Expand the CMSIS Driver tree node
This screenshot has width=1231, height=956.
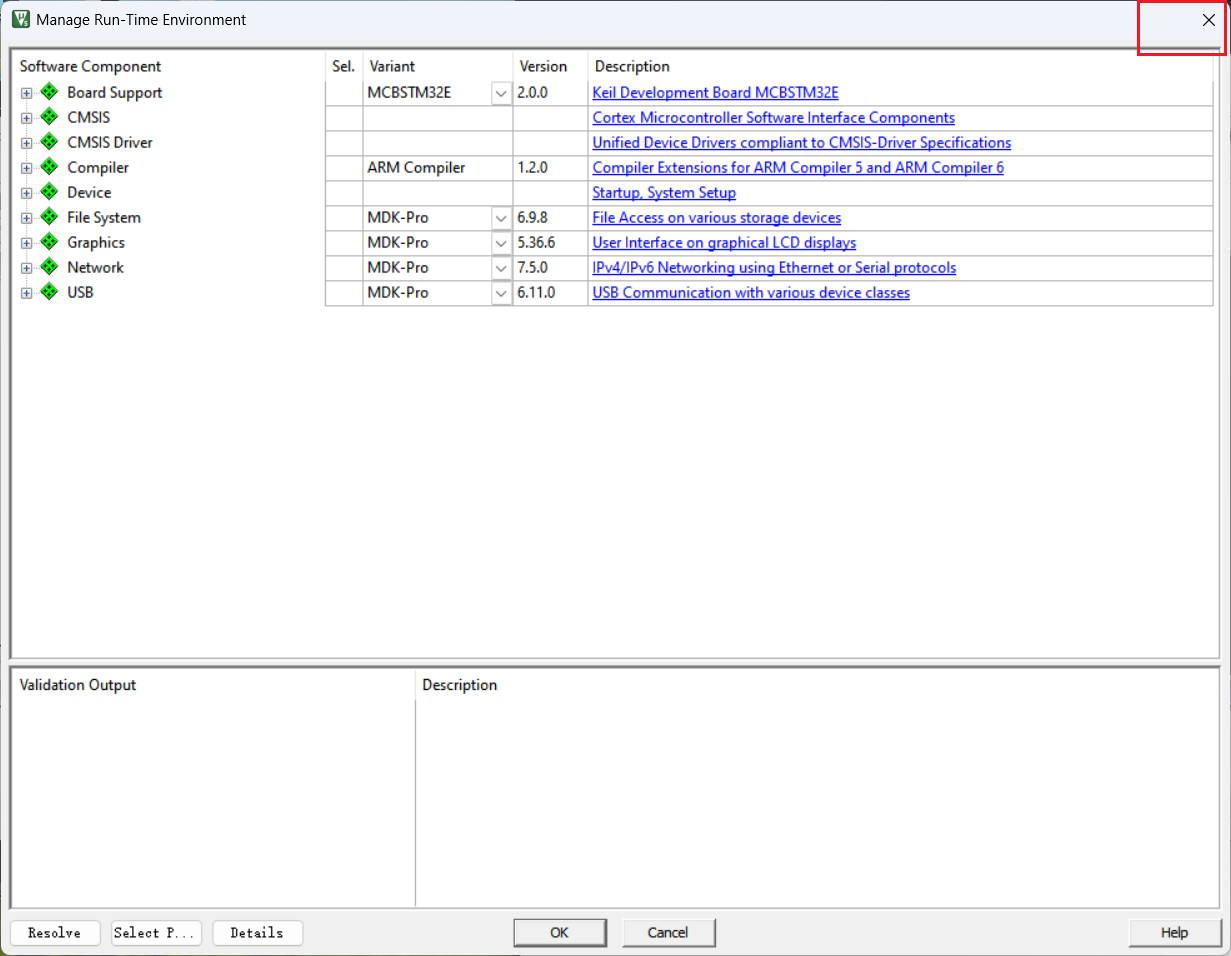pos(27,143)
